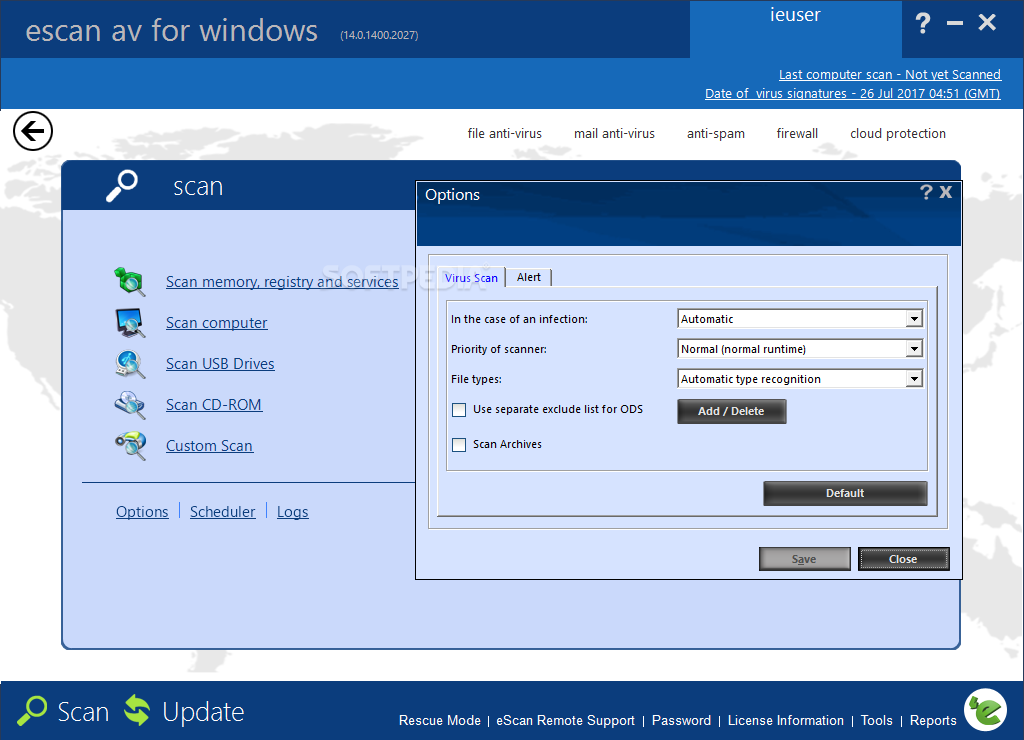Click the Password link
1024x740 pixels.
coord(681,720)
